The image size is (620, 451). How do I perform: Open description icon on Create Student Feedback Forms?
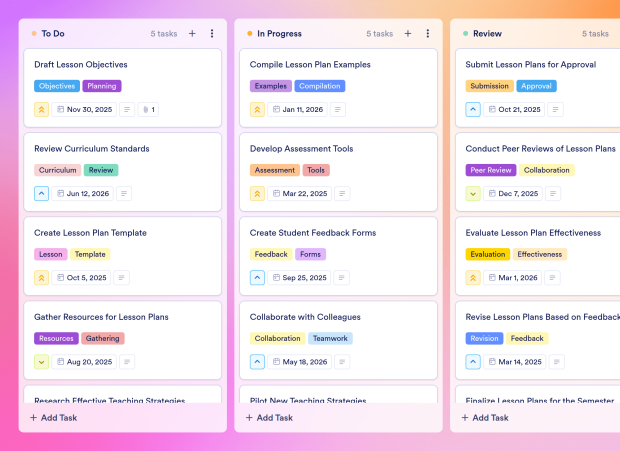[x=341, y=278]
